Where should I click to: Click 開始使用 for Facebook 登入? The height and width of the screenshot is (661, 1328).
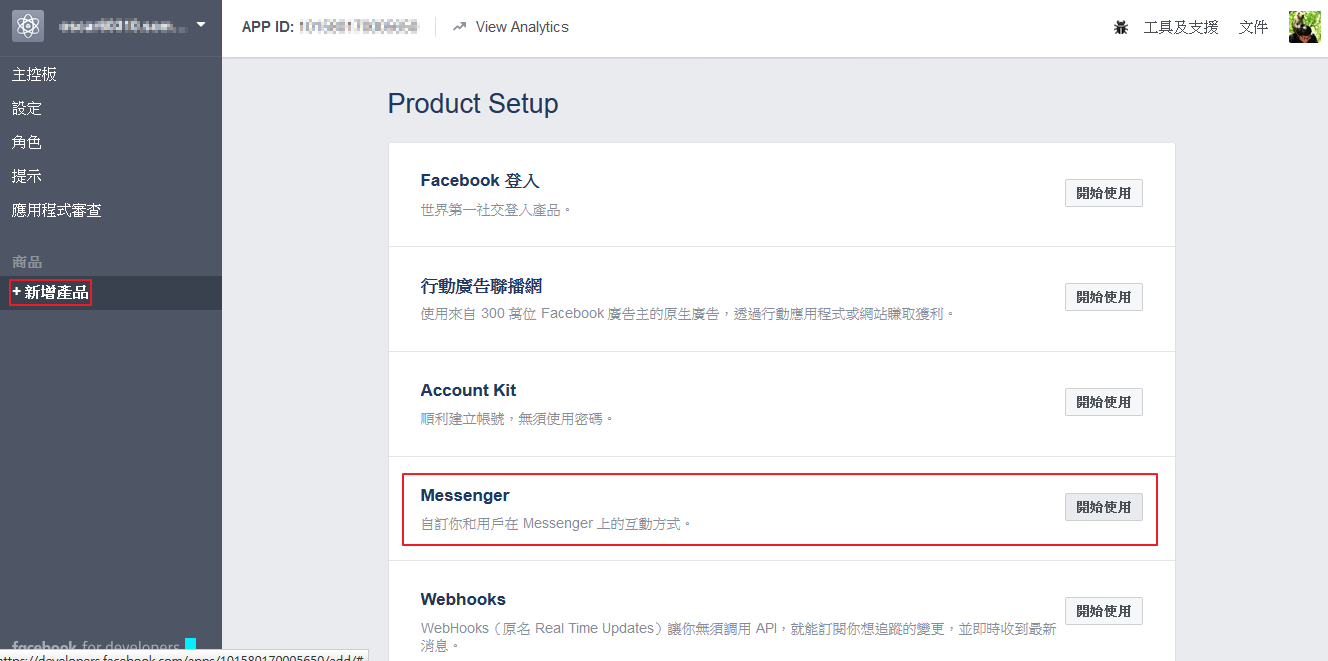[x=1103, y=193]
